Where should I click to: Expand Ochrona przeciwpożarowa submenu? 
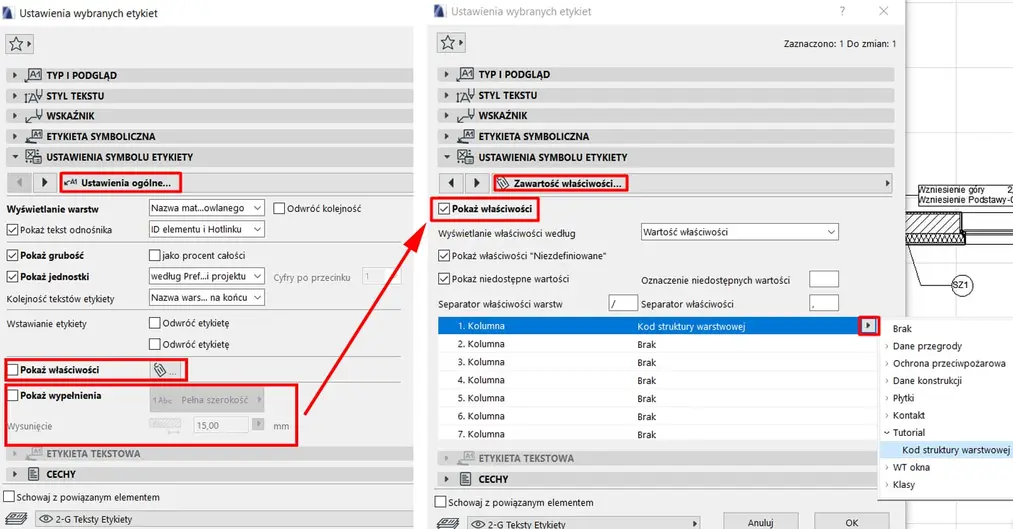[948, 364]
